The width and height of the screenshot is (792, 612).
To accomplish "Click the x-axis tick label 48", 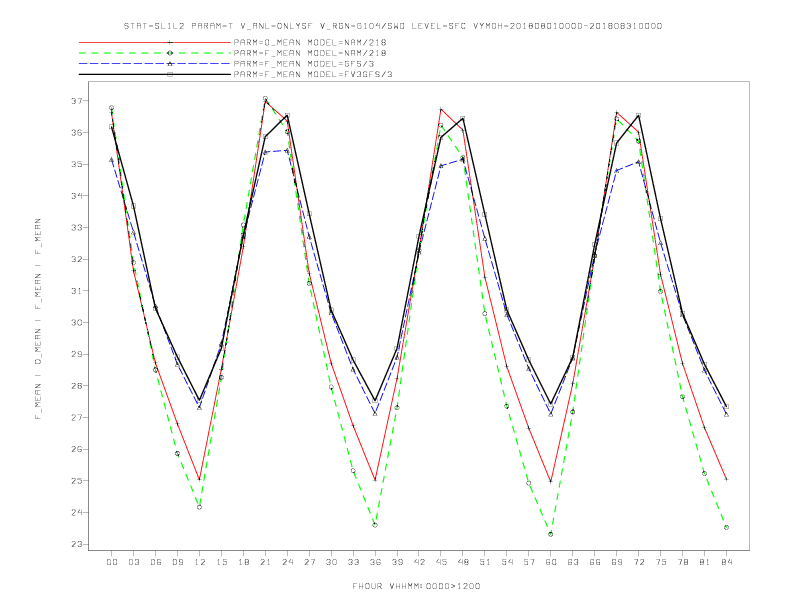I will coord(463,562).
